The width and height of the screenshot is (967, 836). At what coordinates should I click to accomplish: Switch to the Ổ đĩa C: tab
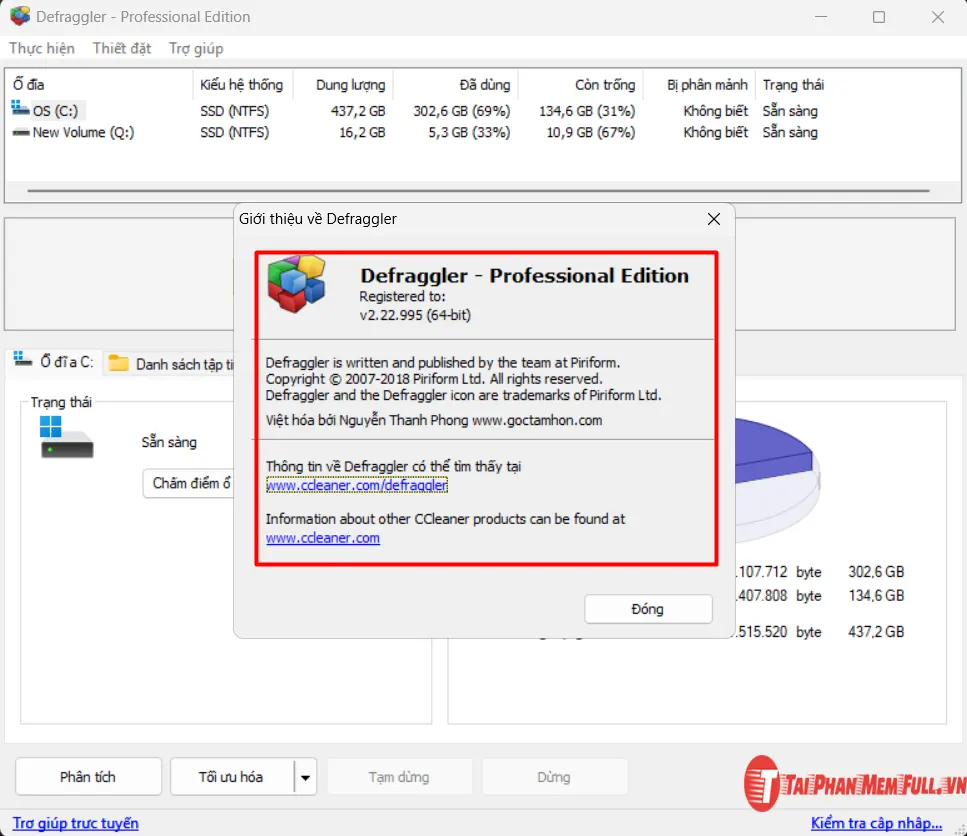[55, 362]
